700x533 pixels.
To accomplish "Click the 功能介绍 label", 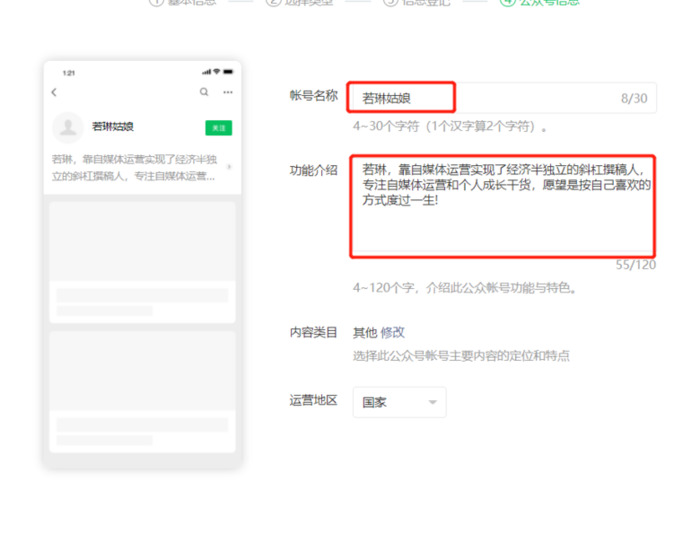I will click(x=313, y=170).
